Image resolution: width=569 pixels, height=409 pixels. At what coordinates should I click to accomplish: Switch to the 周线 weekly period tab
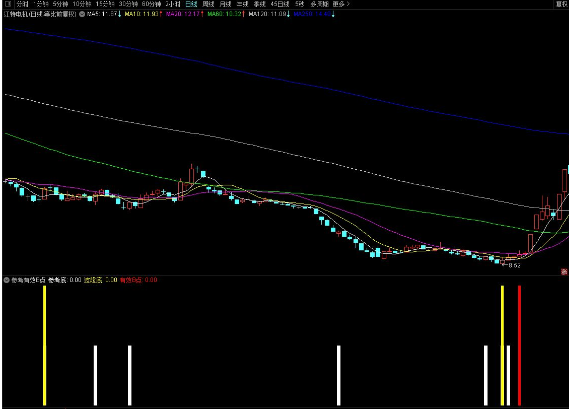[x=208, y=4]
